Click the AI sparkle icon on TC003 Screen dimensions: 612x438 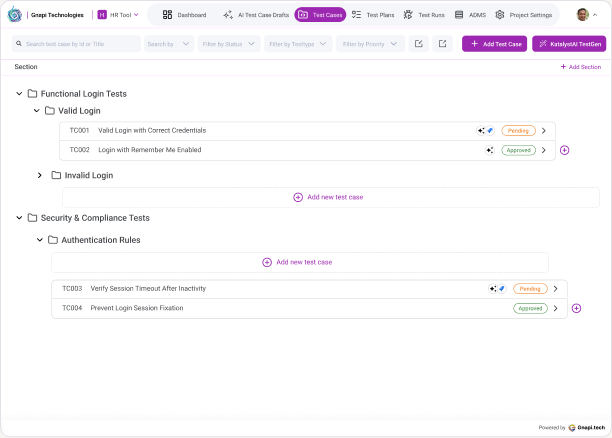pyautogui.click(x=493, y=289)
